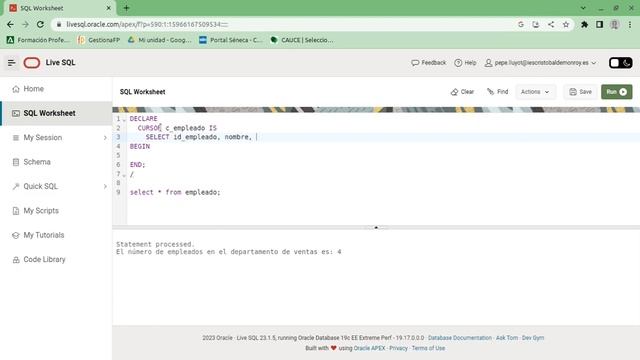Toggle browser side panel
This screenshot has height=360, width=640.
point(599,24)
